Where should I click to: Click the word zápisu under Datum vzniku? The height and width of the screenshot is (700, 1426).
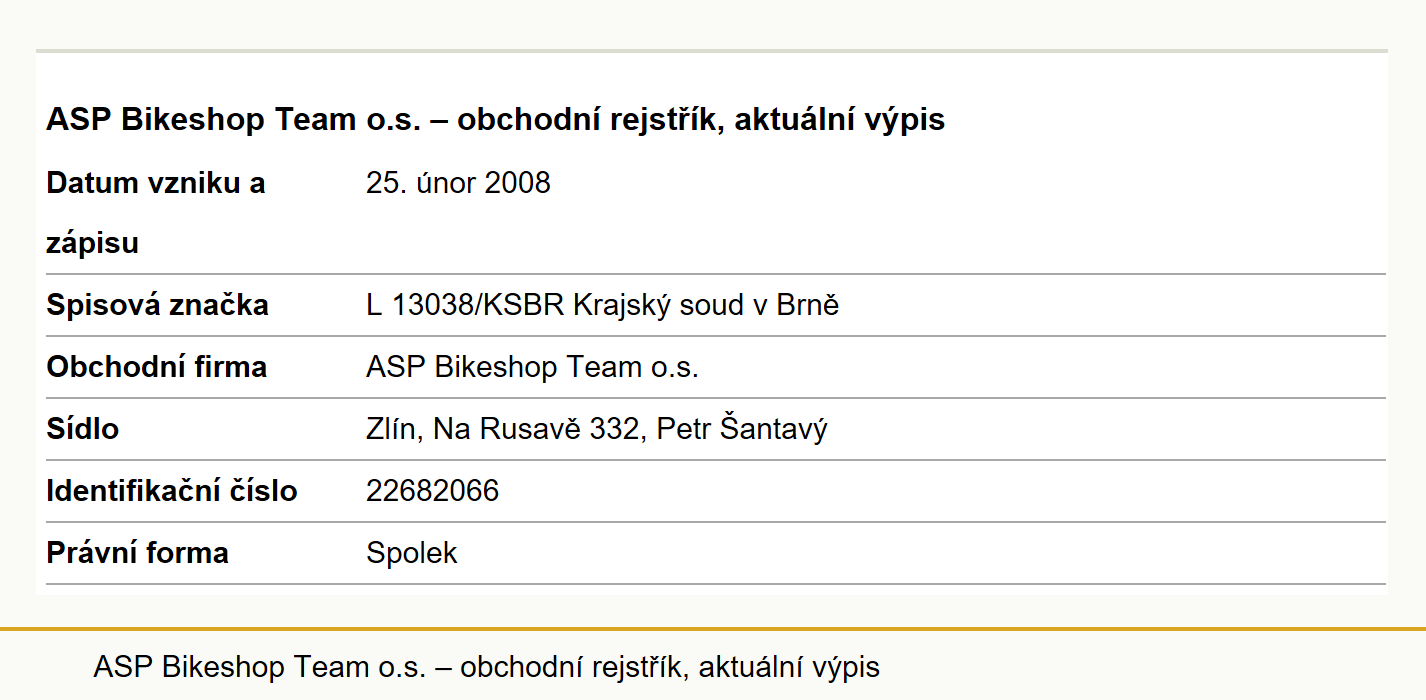pyautogui.click(x=92, y=244)
